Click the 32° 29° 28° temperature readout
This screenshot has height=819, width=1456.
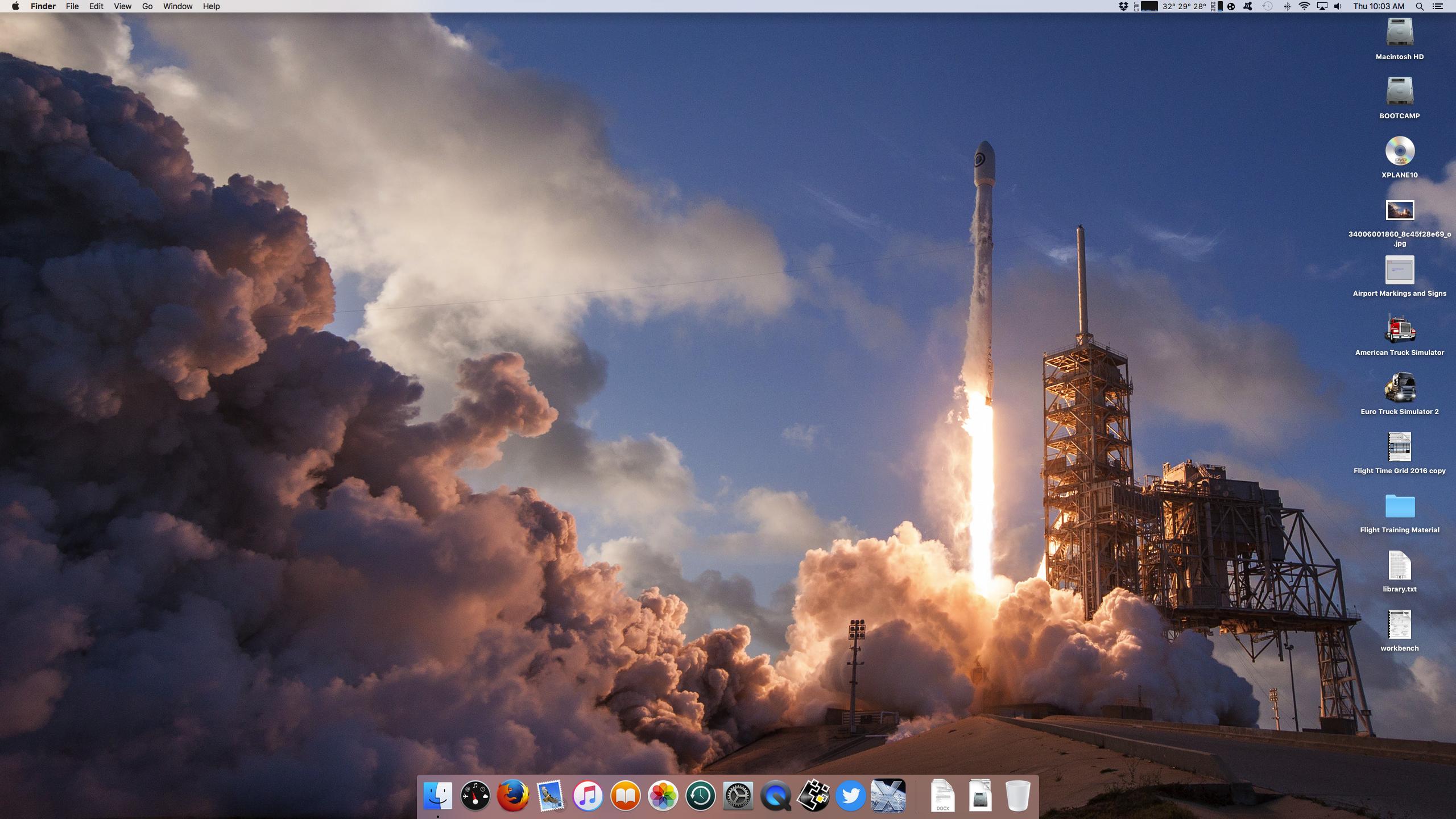pos(1184,6)
